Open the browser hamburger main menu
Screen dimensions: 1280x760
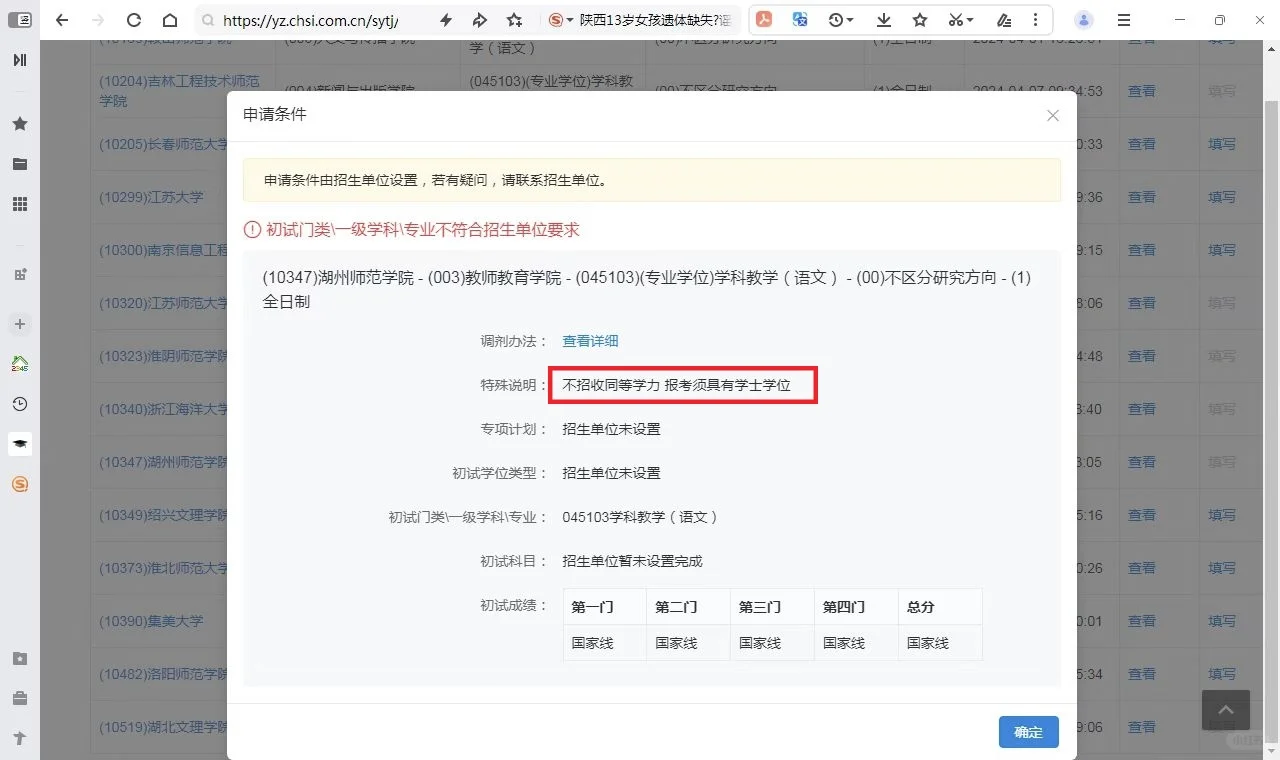coord(1124,20)
